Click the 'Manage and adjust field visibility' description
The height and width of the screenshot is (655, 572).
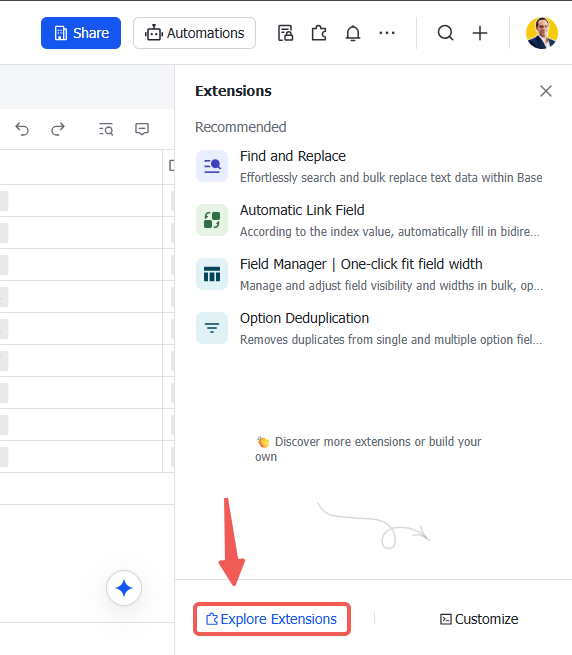coord(392,286)
